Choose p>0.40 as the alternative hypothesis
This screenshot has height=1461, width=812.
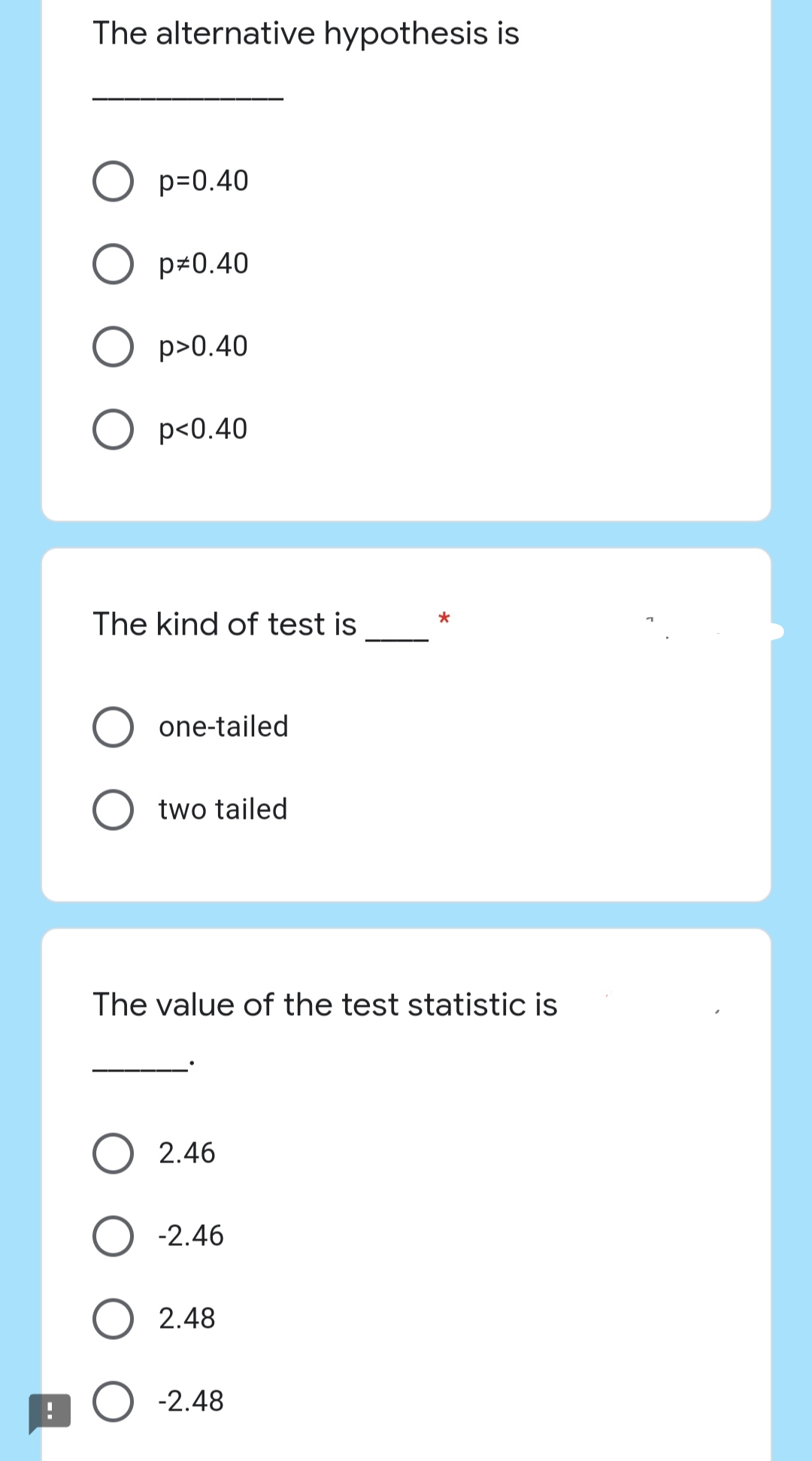[x=114, y=347]
